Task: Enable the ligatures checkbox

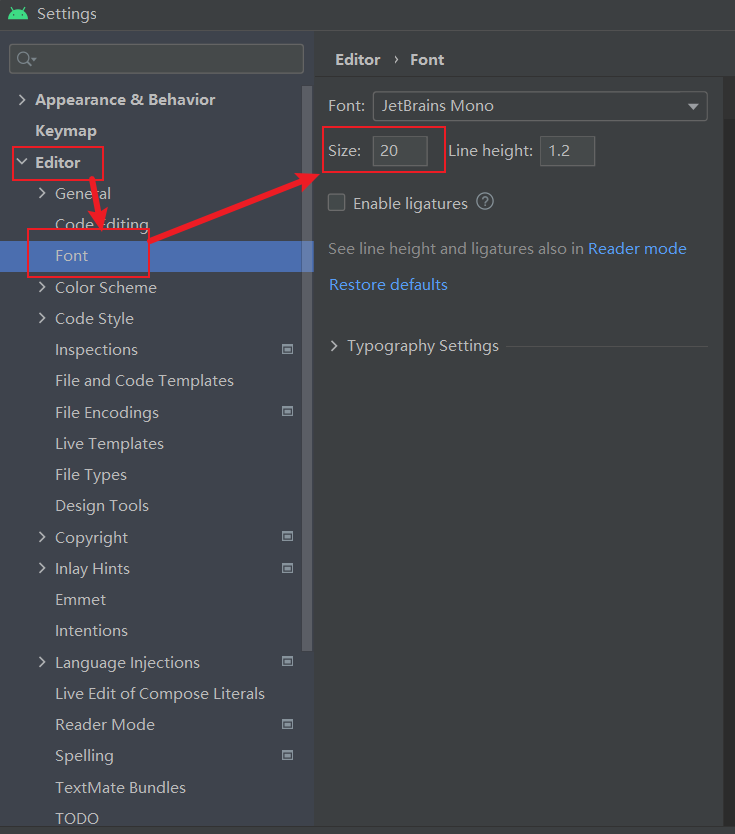Action: (x=337, y=203)
